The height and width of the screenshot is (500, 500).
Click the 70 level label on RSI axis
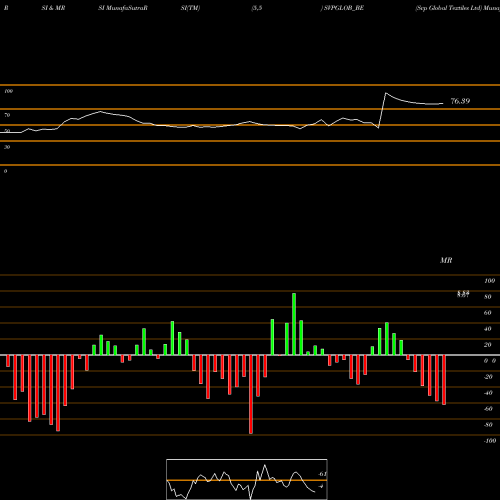point(7,115)
